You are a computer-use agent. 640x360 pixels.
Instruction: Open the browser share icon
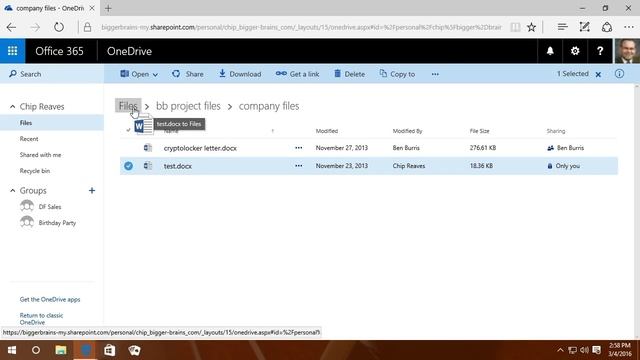607,27
